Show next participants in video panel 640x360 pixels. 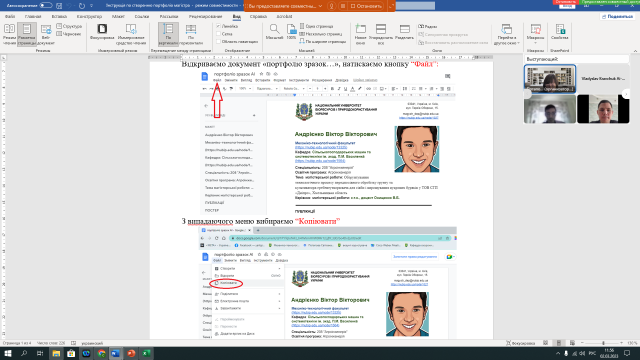click(x=626, y=94)
